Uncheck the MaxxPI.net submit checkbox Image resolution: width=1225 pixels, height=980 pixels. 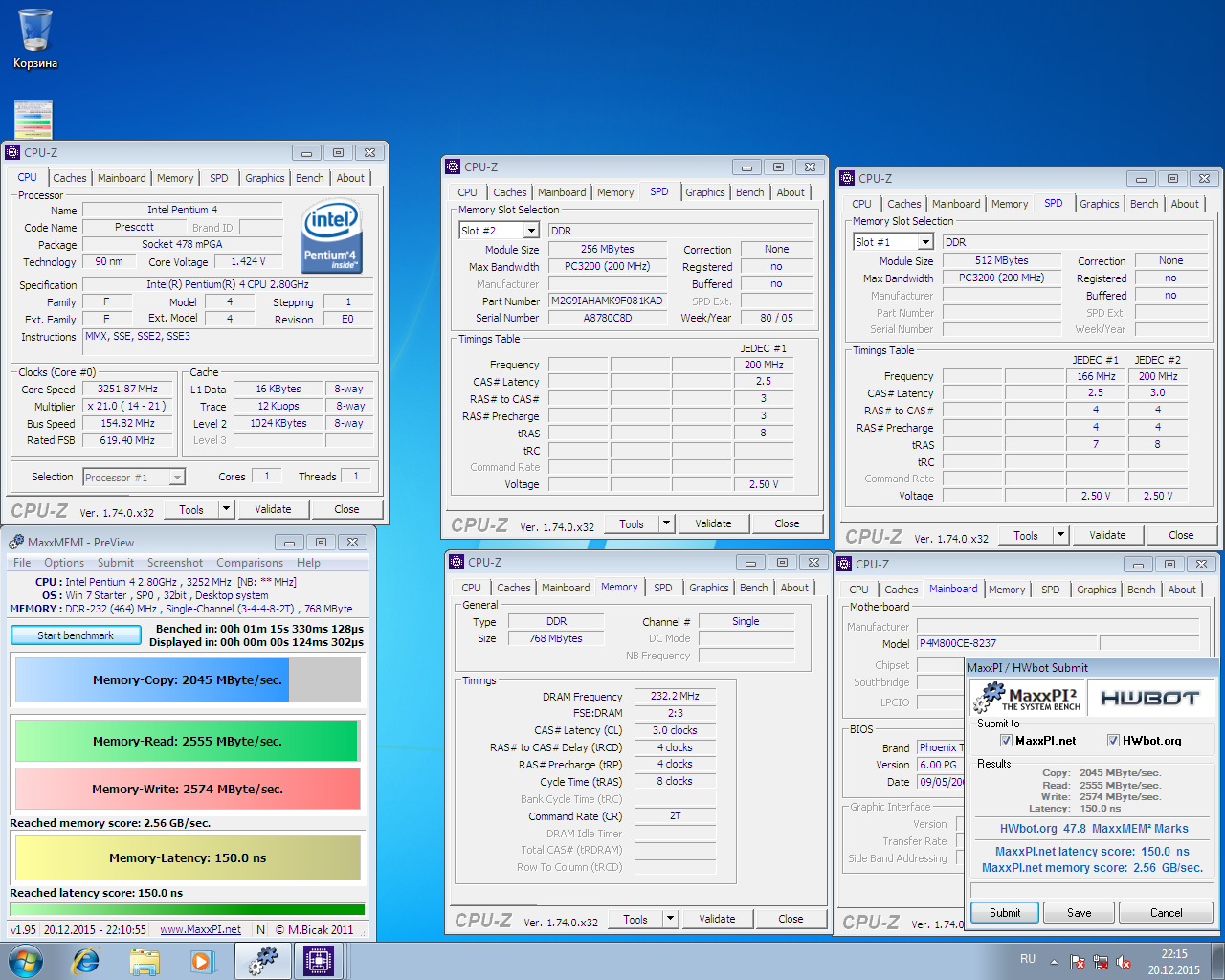tap(1006, 741)
